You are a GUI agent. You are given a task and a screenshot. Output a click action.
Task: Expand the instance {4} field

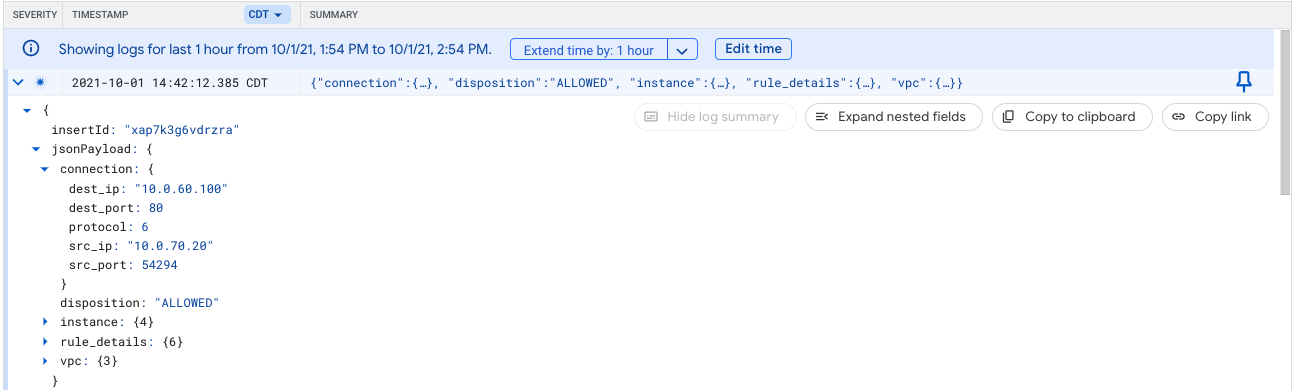coord(45,322)
